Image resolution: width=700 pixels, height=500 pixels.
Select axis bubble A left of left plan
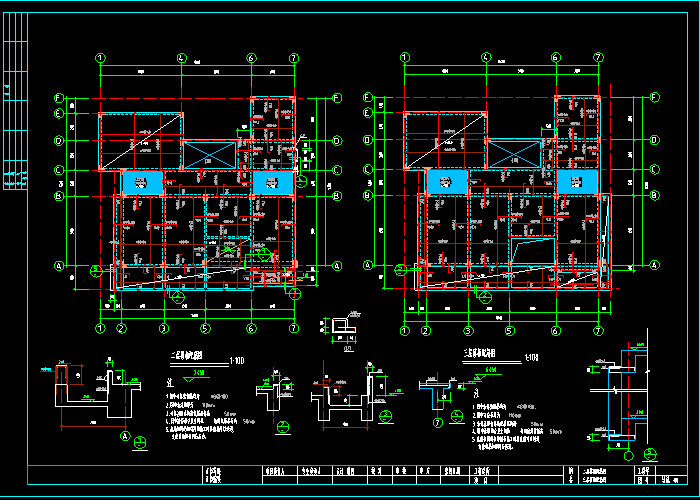click(59, 266)
